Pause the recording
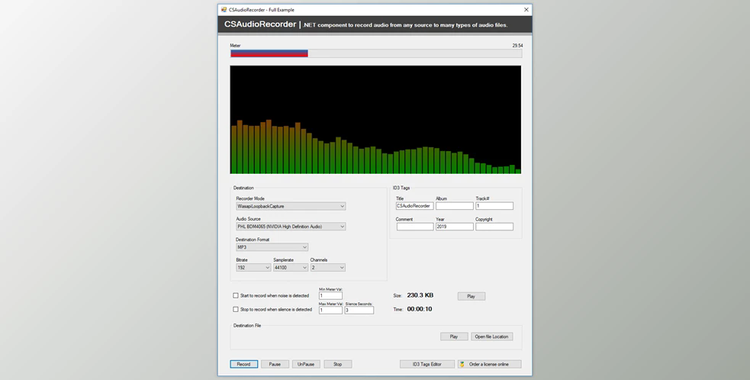 (x=275, y=364)
